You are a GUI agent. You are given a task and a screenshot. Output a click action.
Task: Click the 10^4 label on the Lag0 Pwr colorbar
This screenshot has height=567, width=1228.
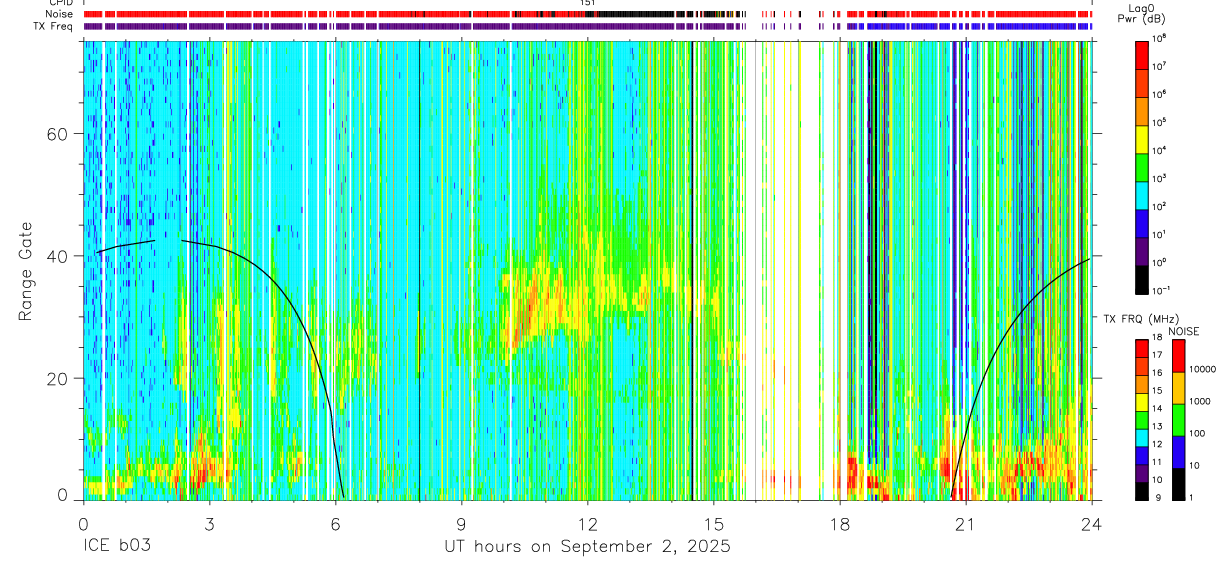pyautogui.click(x=1161, y=151)
